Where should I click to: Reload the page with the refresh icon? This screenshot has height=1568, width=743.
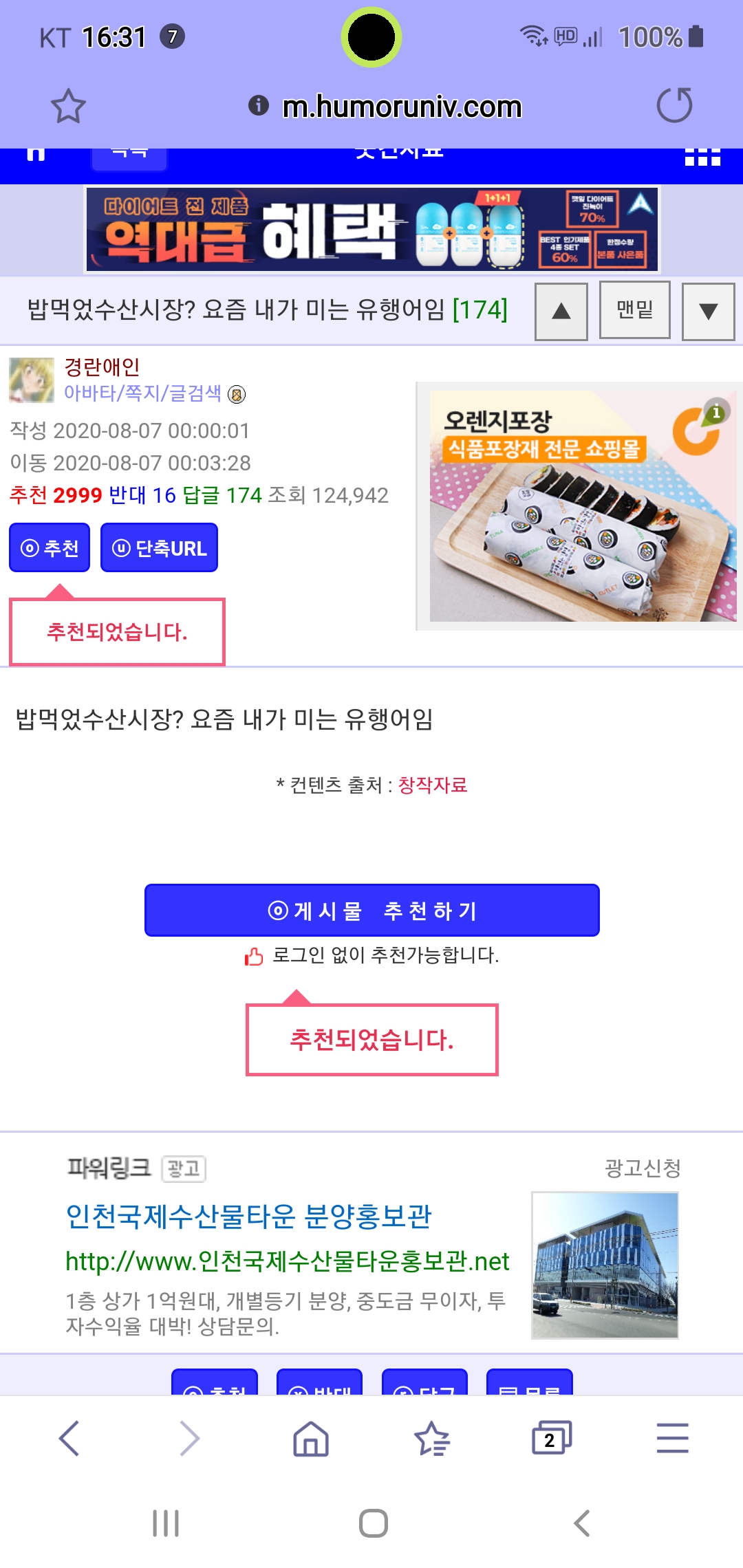click(674, 105)
